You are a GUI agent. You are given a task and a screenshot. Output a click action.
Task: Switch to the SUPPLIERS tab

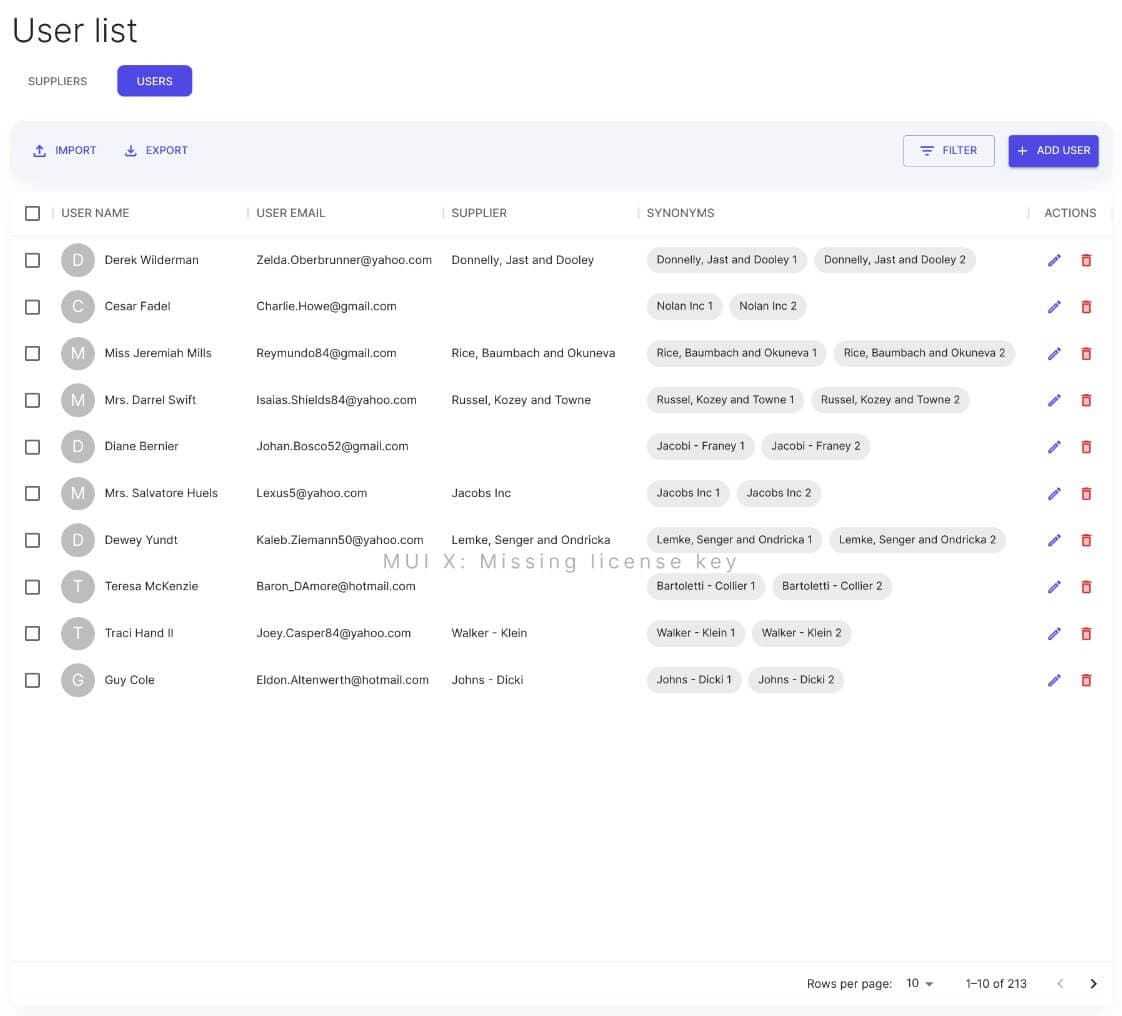[57, 81]
